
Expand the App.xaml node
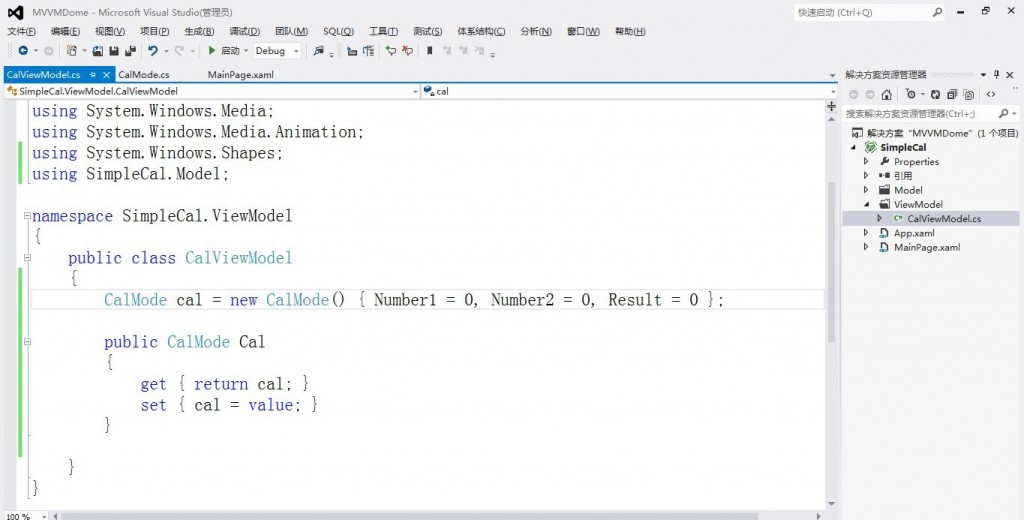[x=866, y=233]
